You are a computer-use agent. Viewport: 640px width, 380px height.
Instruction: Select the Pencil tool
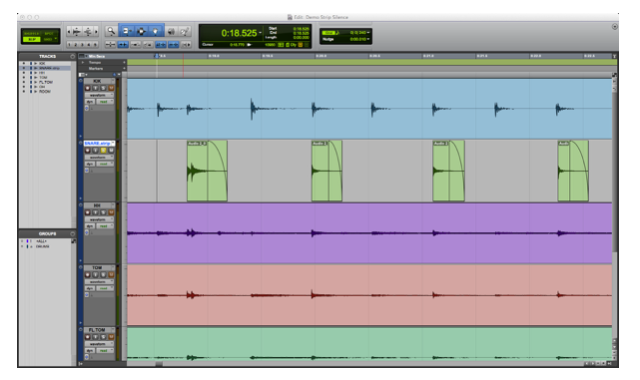click(185, 31)
